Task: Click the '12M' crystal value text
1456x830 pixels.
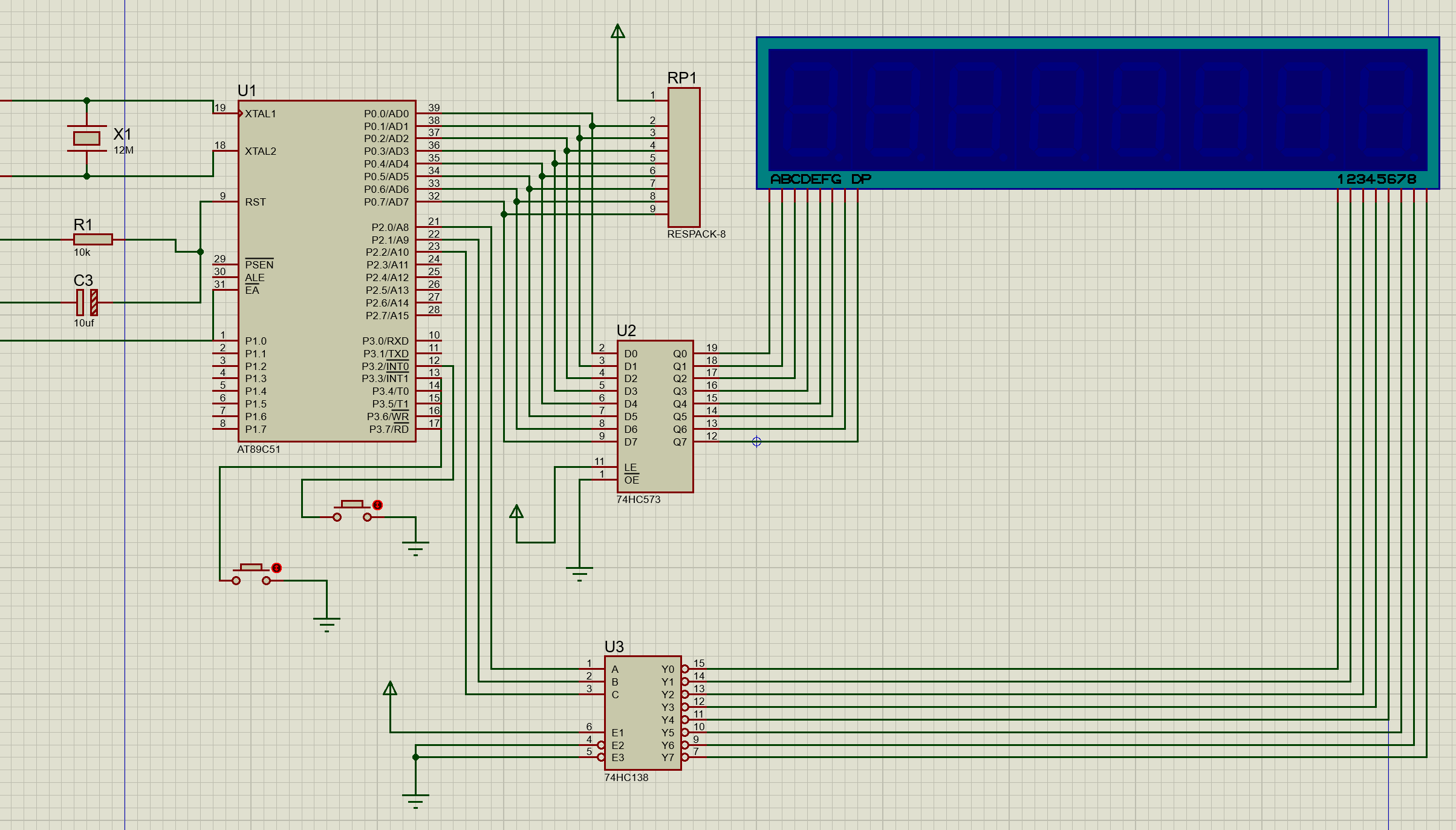Action: coord(124,150)
